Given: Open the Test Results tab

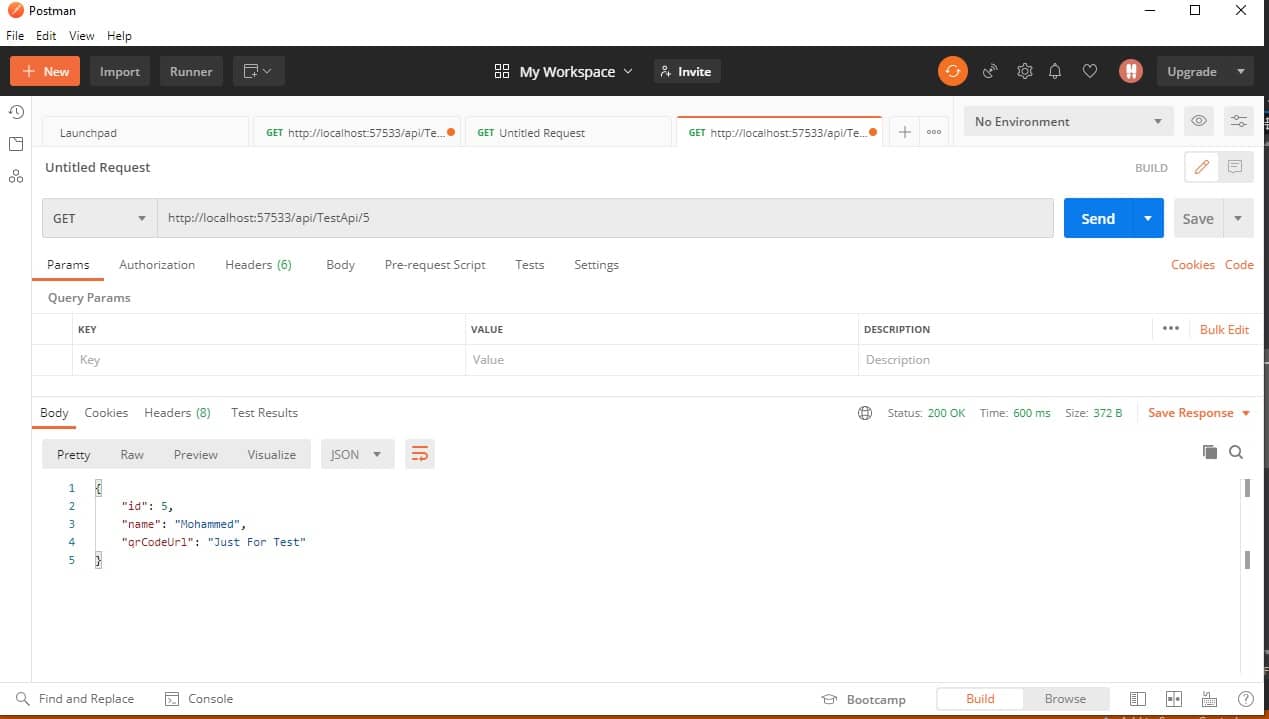Looking at the screenshot, I should (264, 412).
